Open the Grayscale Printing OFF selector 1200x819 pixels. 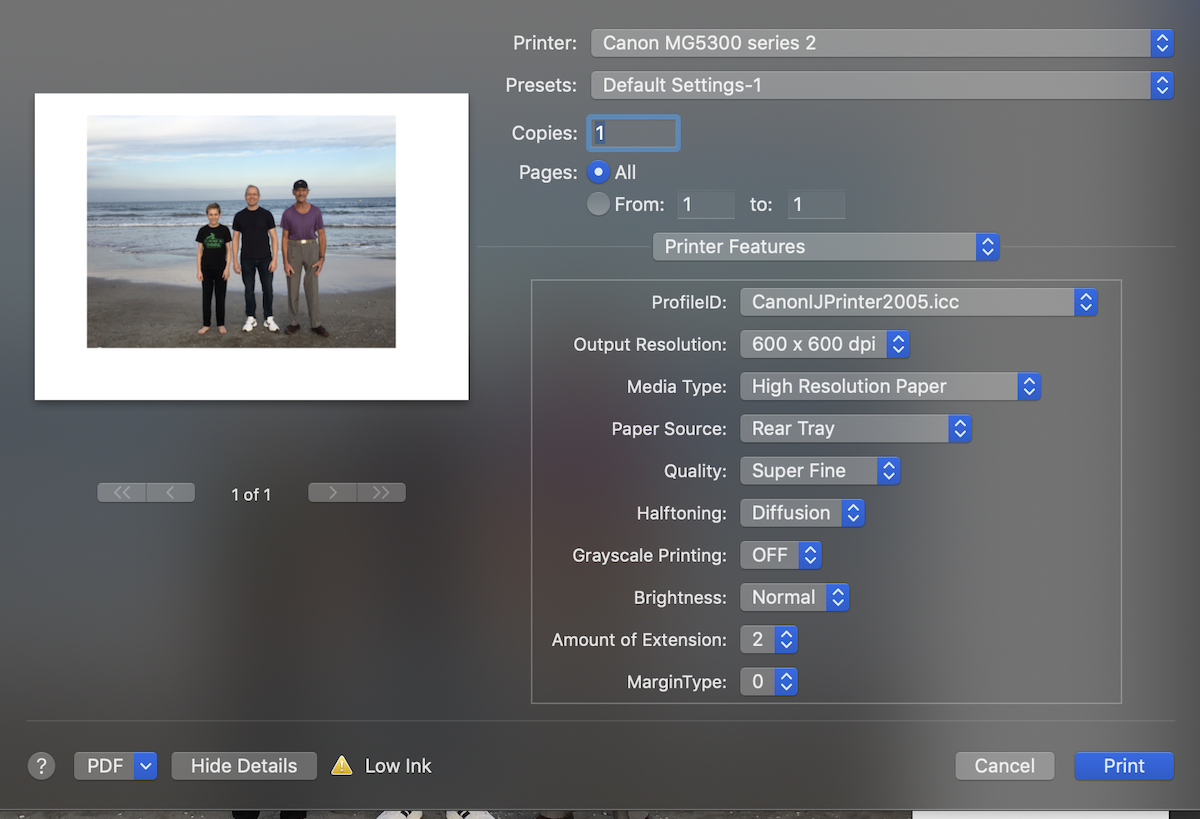point(780,555)
